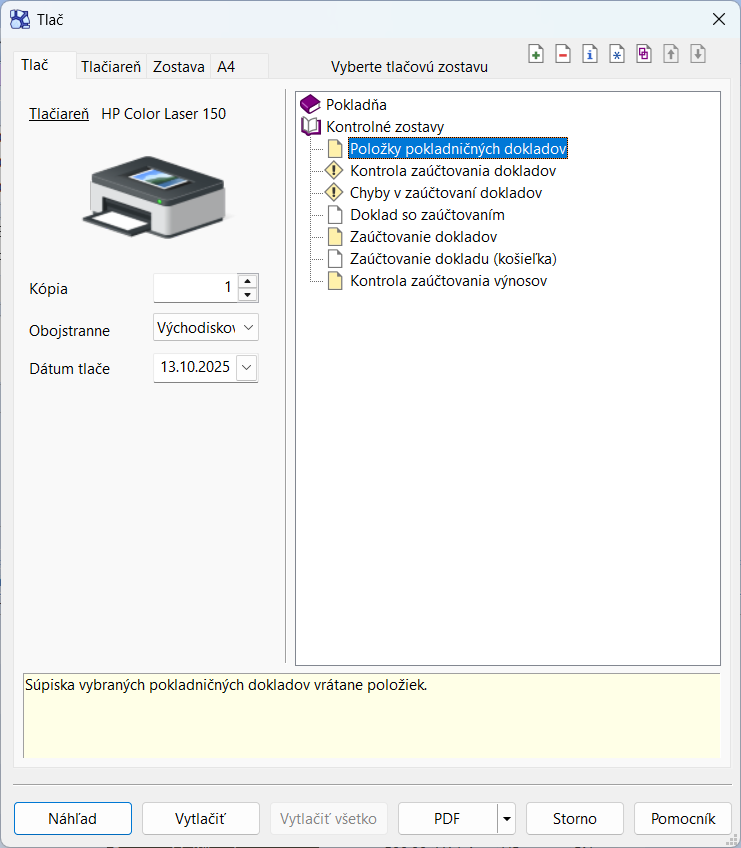
Task: Open the Dátum tlače date picker dropdown
Action: 248,367
